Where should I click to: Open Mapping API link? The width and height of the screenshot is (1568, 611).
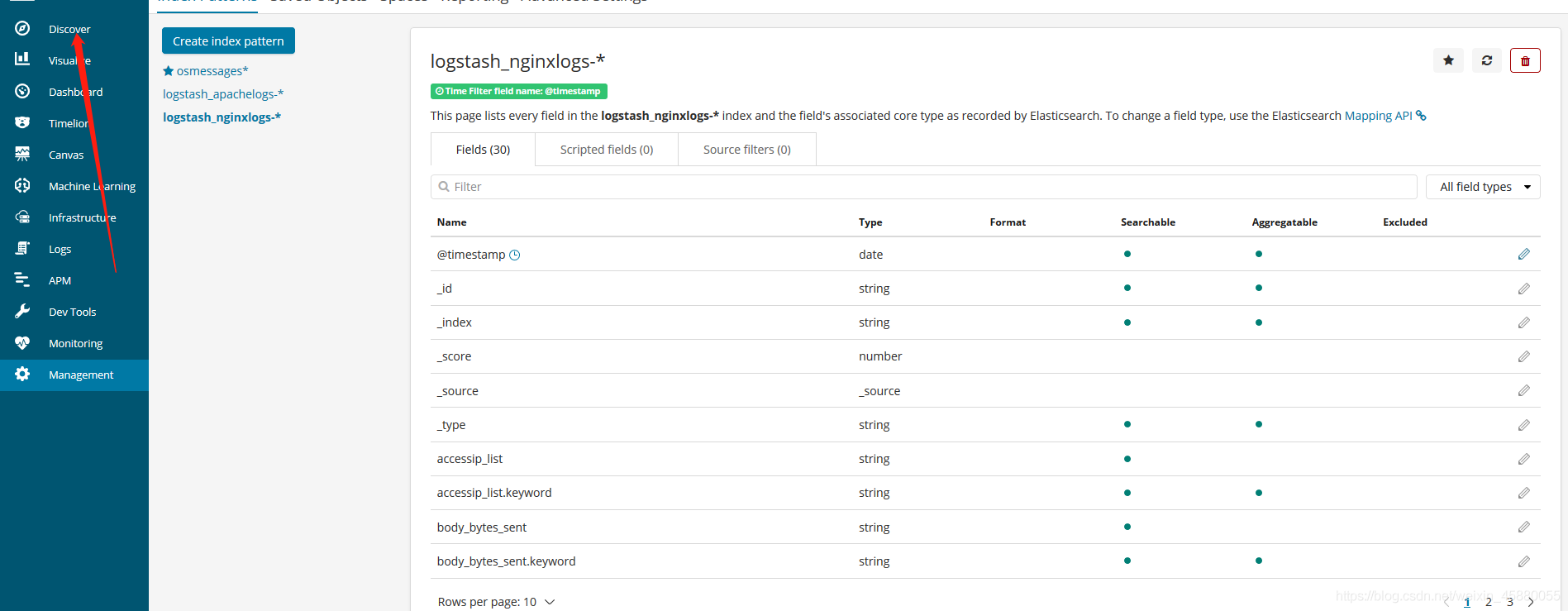(1378, 116)
